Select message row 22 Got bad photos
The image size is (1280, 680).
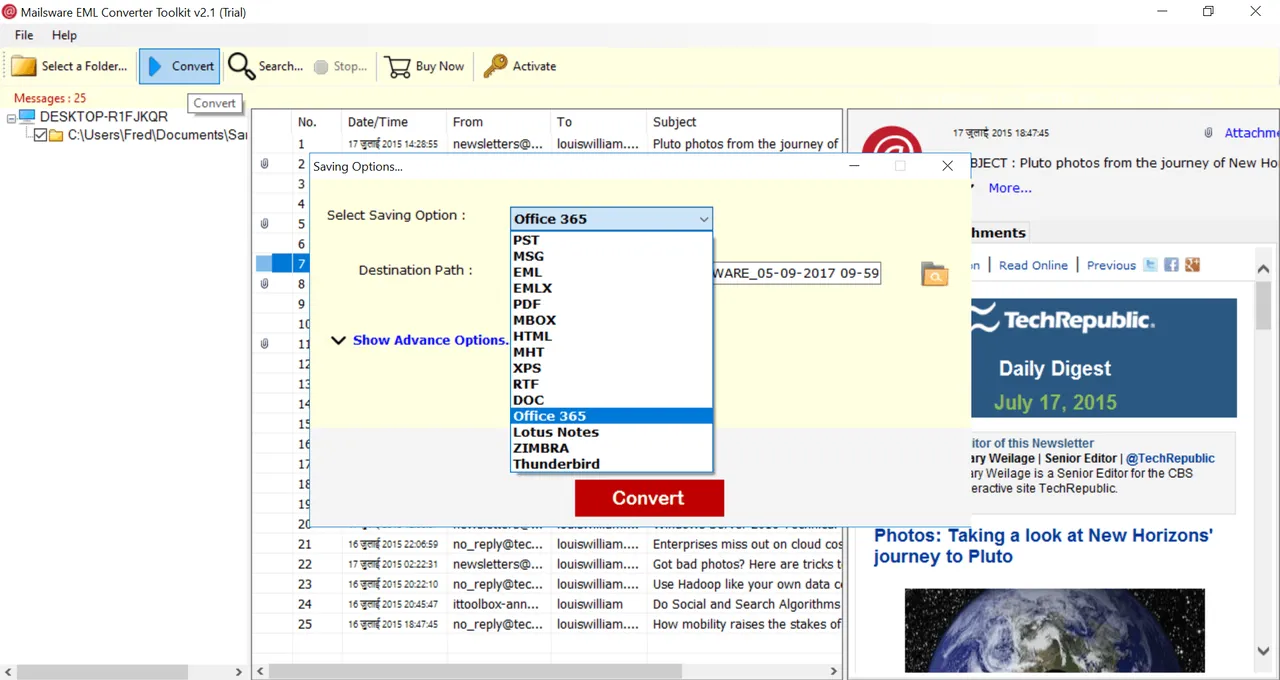[x=548, y=564]
